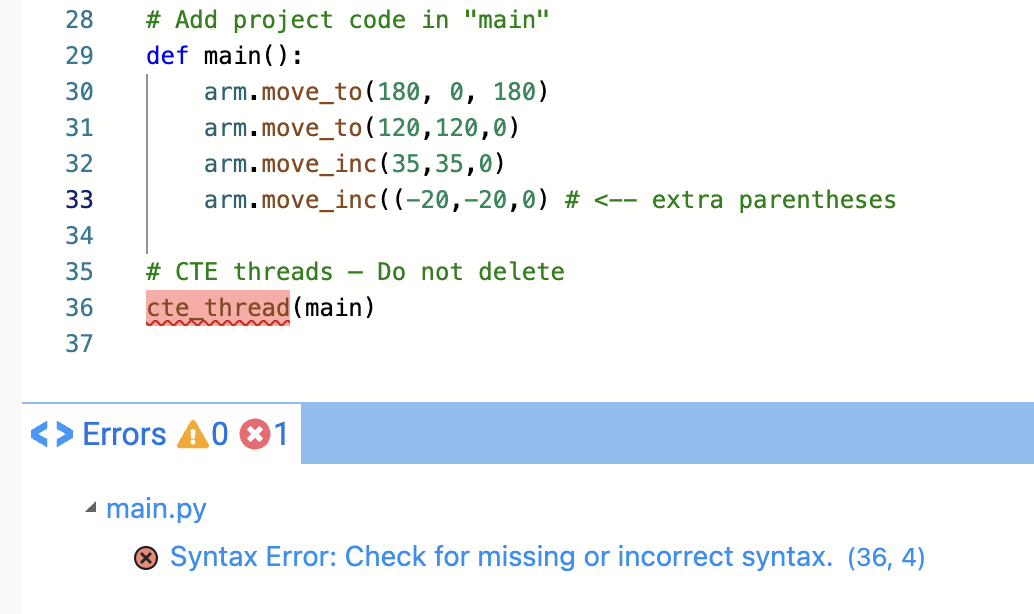Click the arm.move_to(180, 0, 180) line
Screen dimensions: 1034x614
point(376,92)
